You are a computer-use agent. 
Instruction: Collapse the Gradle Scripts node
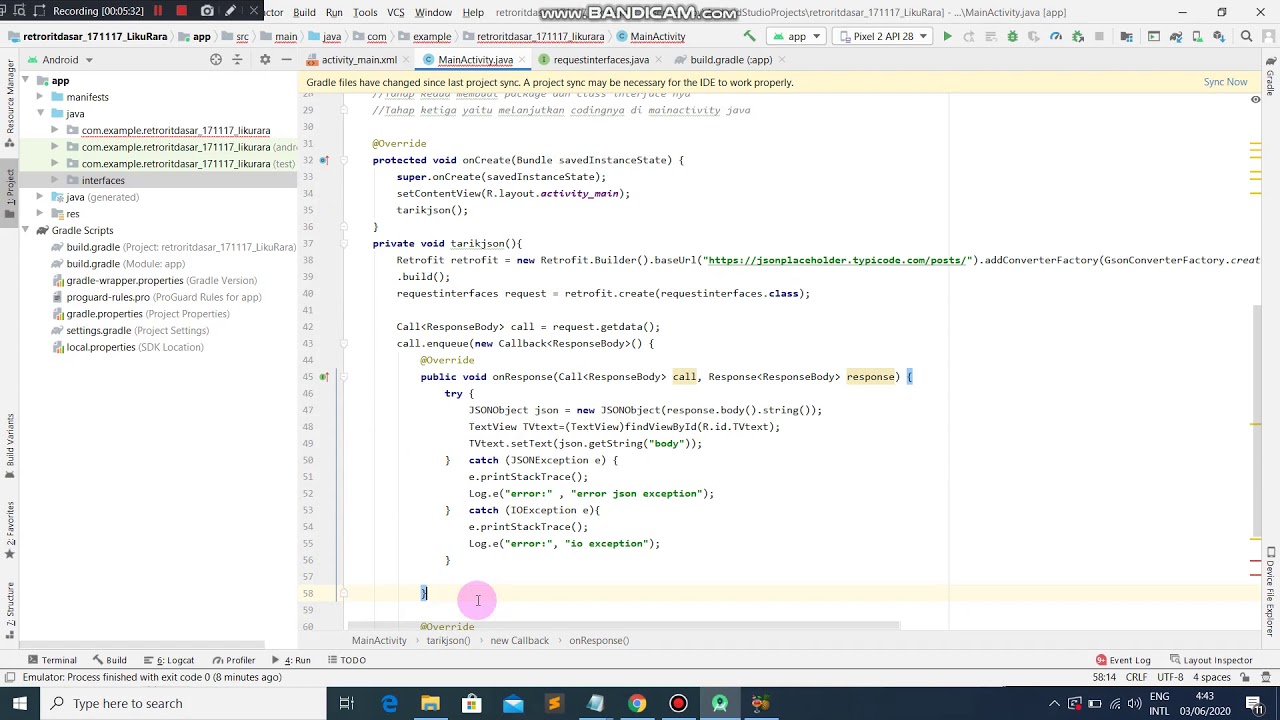pyautogui.click(x=27, y=230)
